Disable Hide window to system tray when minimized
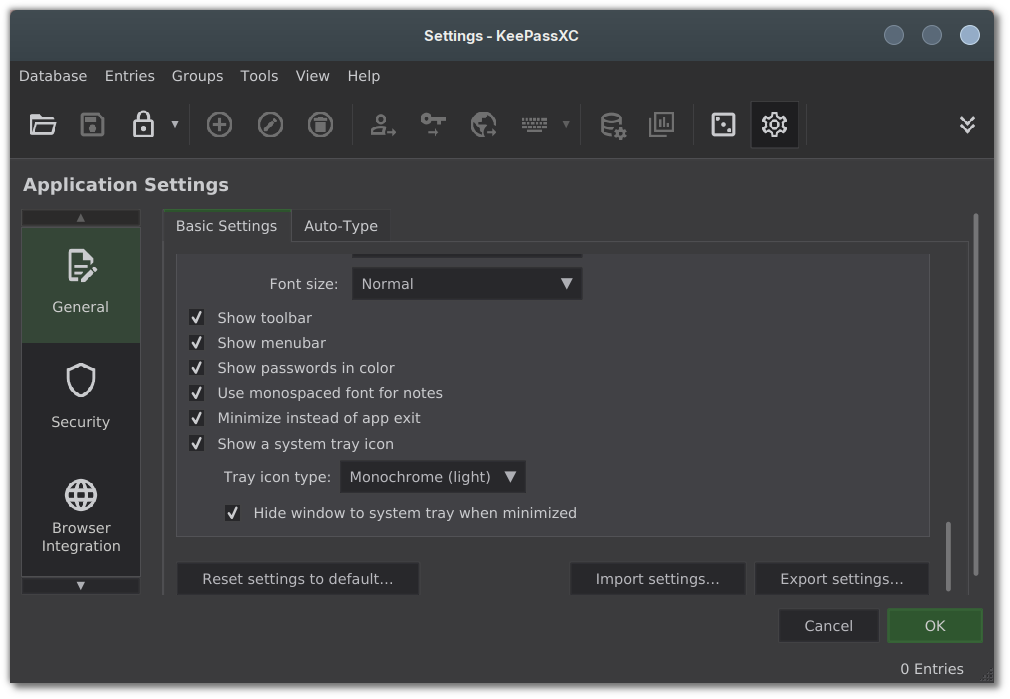 pyautogui.click(x=233, y=513)
